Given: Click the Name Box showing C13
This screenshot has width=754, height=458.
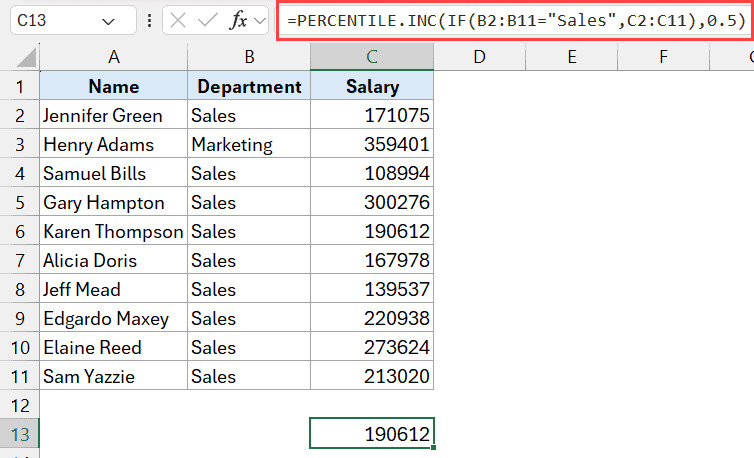Looking at the screenshot, I should [x=60, y=21].
